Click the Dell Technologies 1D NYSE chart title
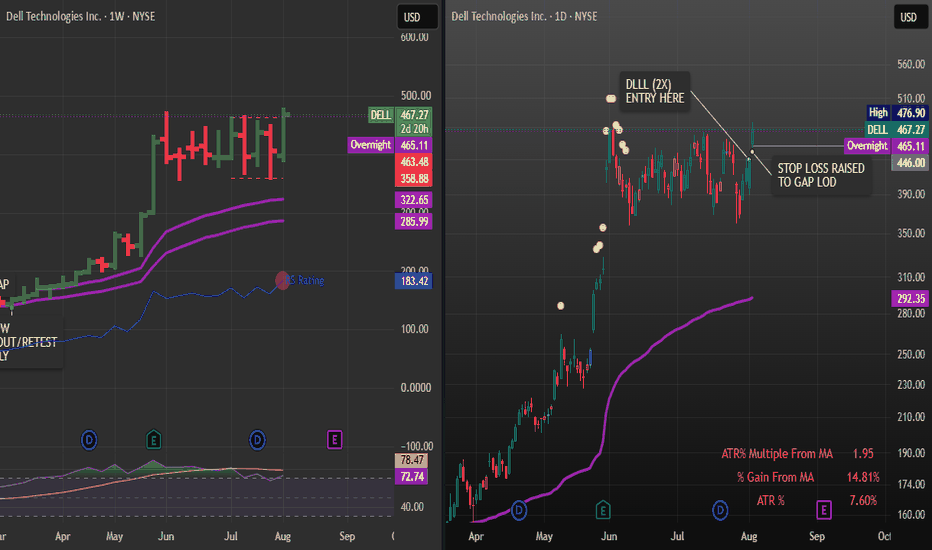The height and width of the screenshot is (550, 932). point(524,16)
